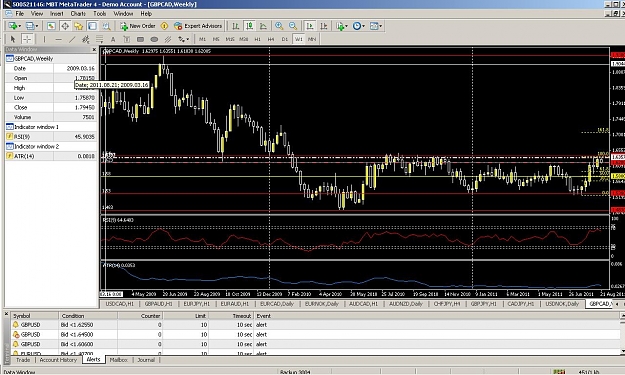Select the arrow cursor tool
The height and width of the screenshot is (375, 625).
(x=13, y=39)
